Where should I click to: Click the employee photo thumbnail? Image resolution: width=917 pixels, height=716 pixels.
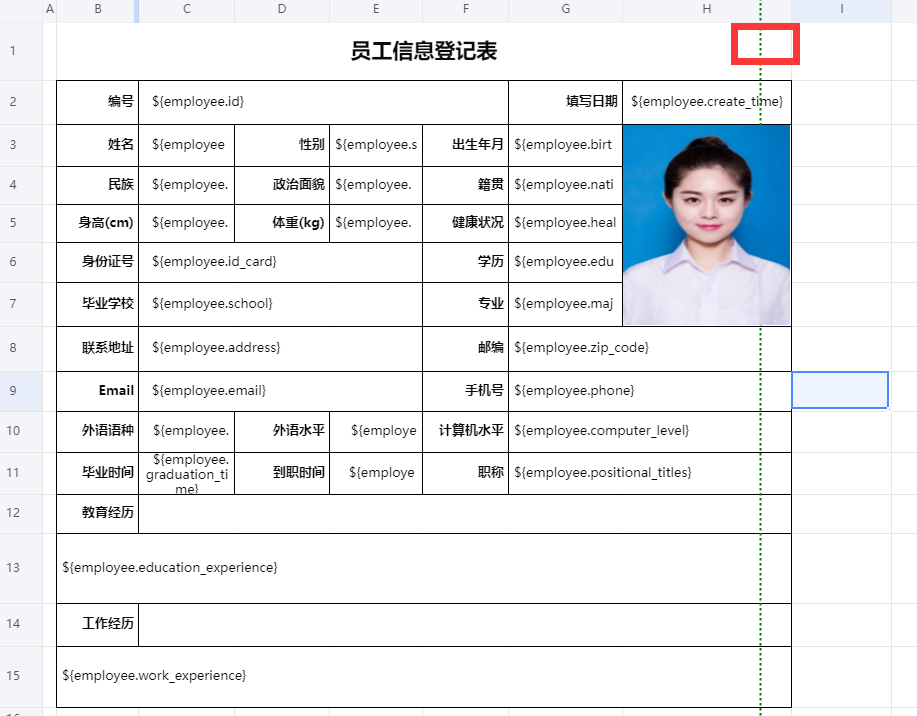[706, 225]
